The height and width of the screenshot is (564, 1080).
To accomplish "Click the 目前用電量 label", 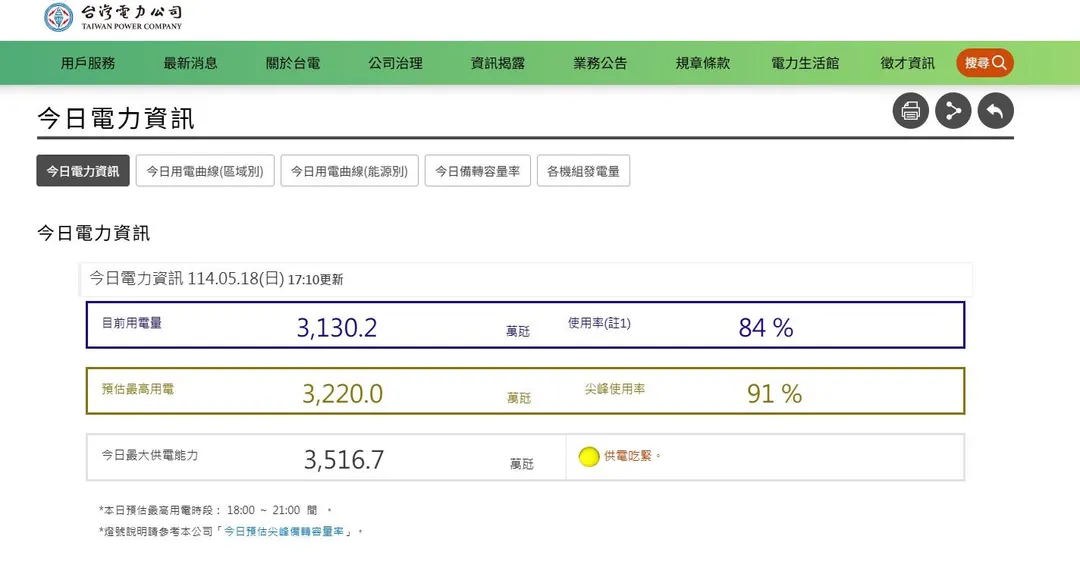I will coord(132,323).
